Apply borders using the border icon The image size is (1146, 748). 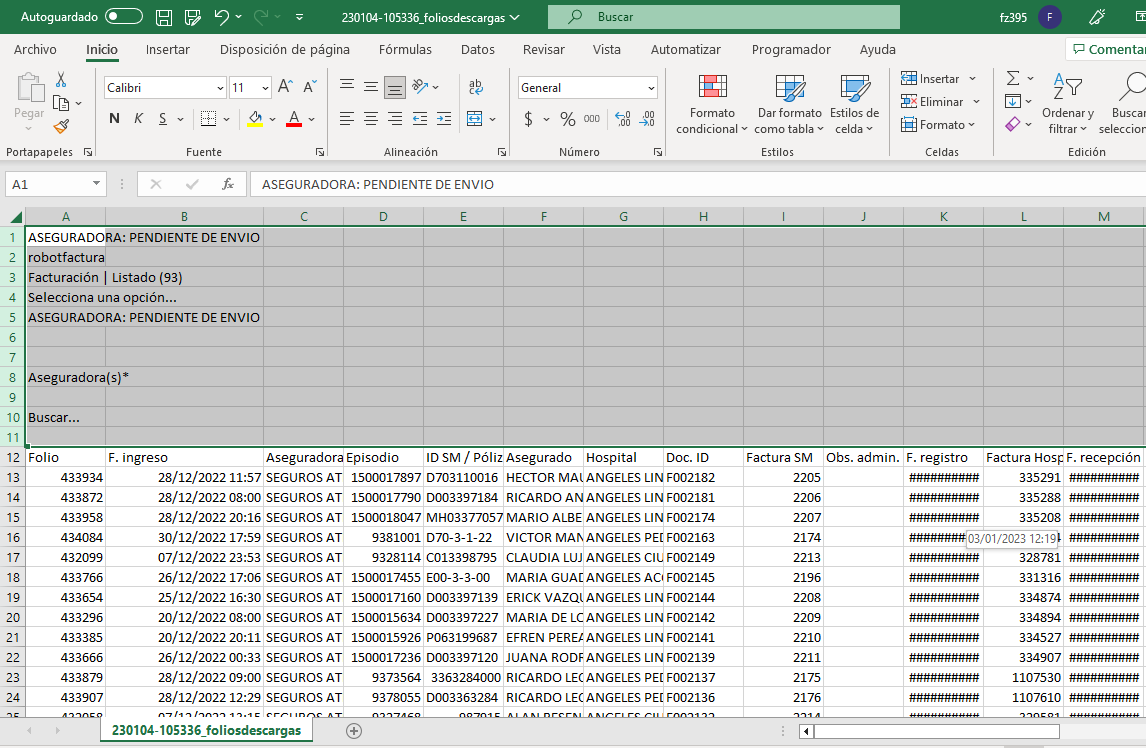click(x=208, y=119)
